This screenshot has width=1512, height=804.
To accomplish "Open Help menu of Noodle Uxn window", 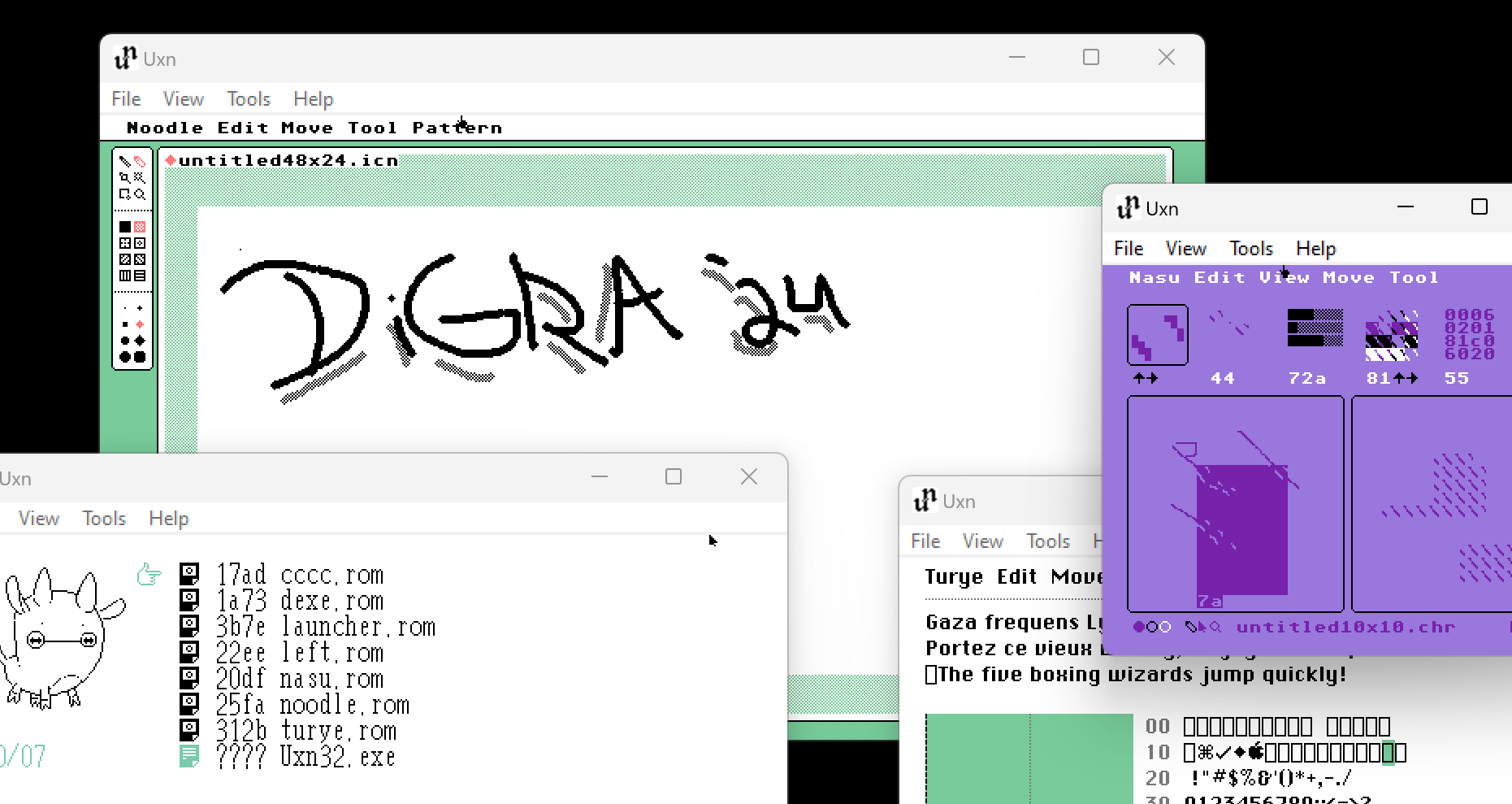I will [314, 98].
